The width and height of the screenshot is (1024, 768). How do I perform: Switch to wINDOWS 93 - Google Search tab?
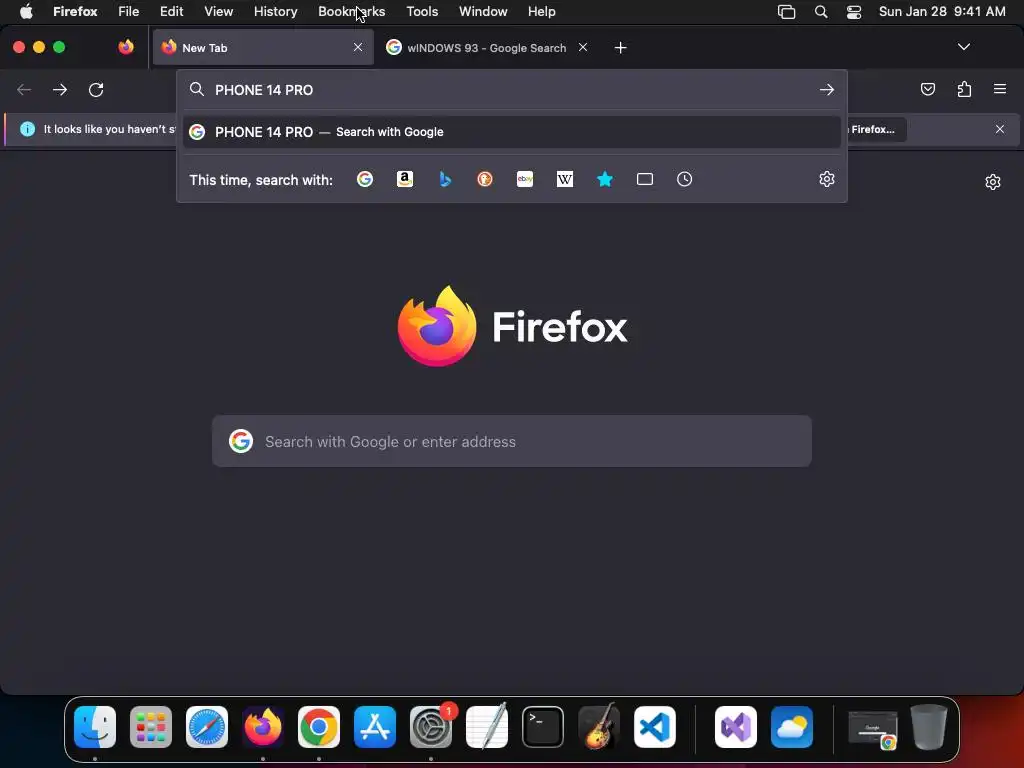pyautogui.click(x=487, y=48)
